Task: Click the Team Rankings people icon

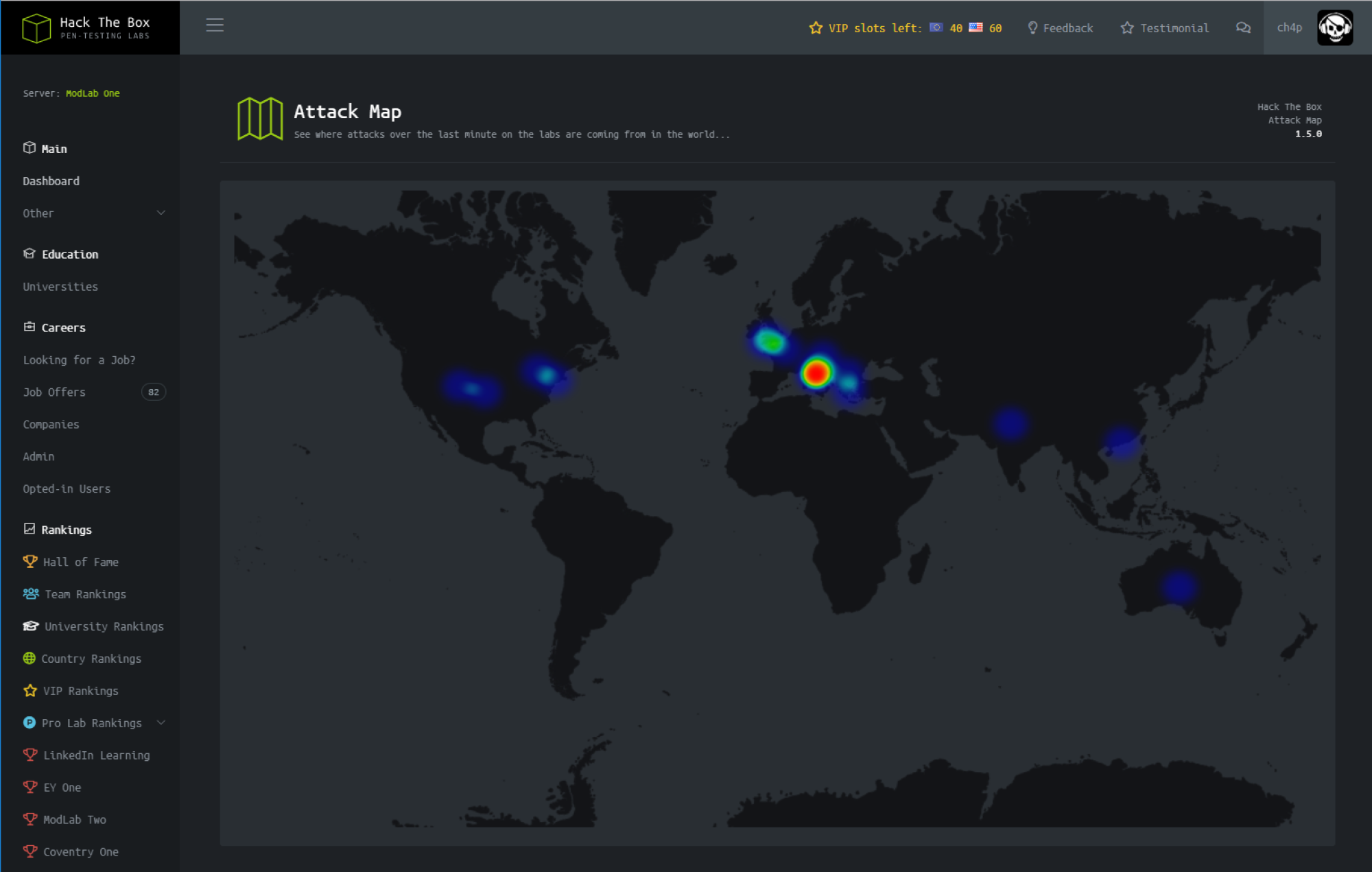Action: pyautogui.click(x=31, y=593)
